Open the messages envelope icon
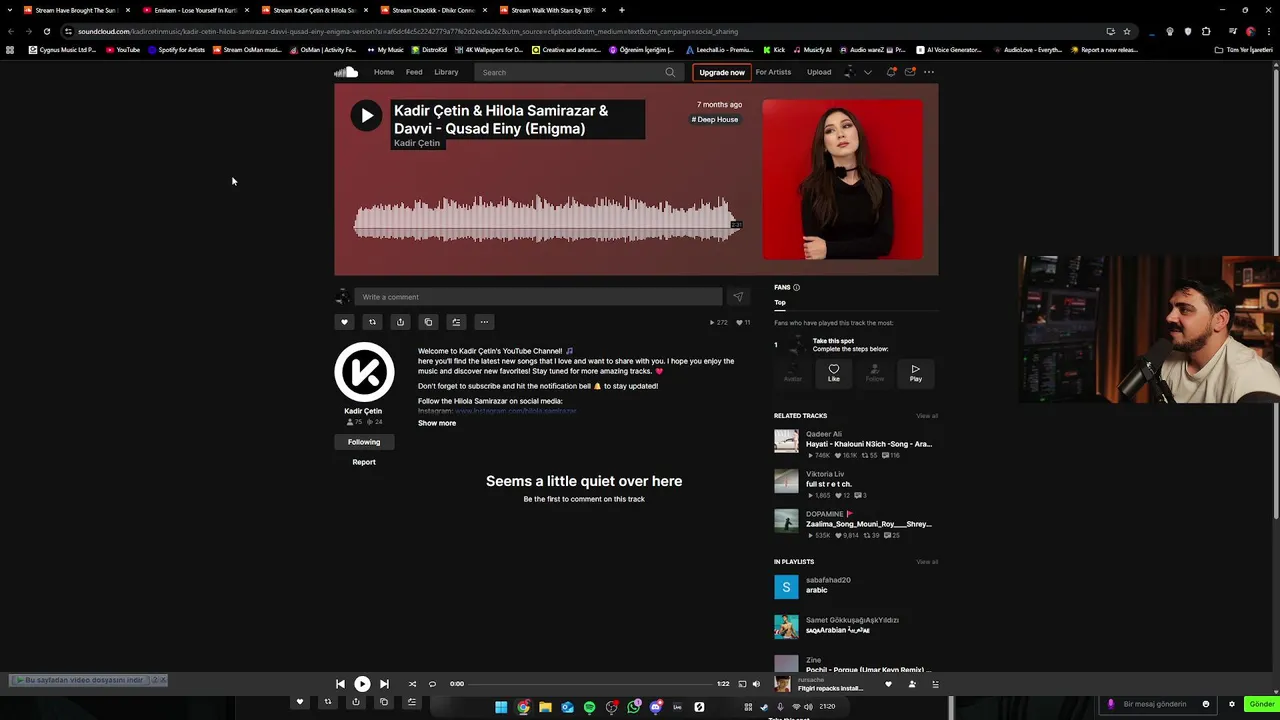This screenshot has width=1280, height=720. pos(909,72)
